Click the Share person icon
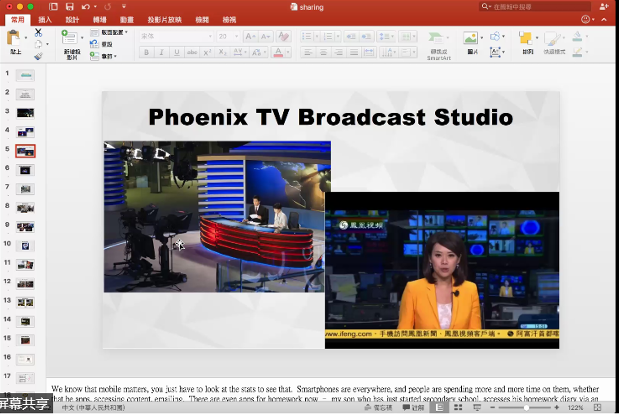This screenshot has width=619, height=414. (603, 6)
